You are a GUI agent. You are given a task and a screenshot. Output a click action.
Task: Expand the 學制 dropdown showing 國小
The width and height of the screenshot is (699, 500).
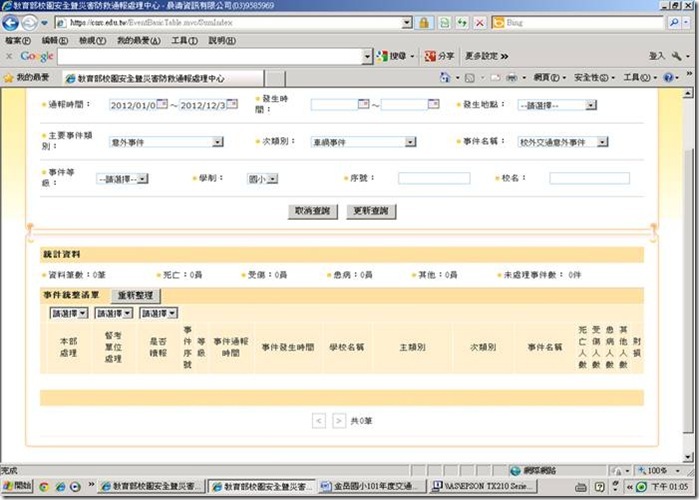pyautogui.click(x=272, y=179)
